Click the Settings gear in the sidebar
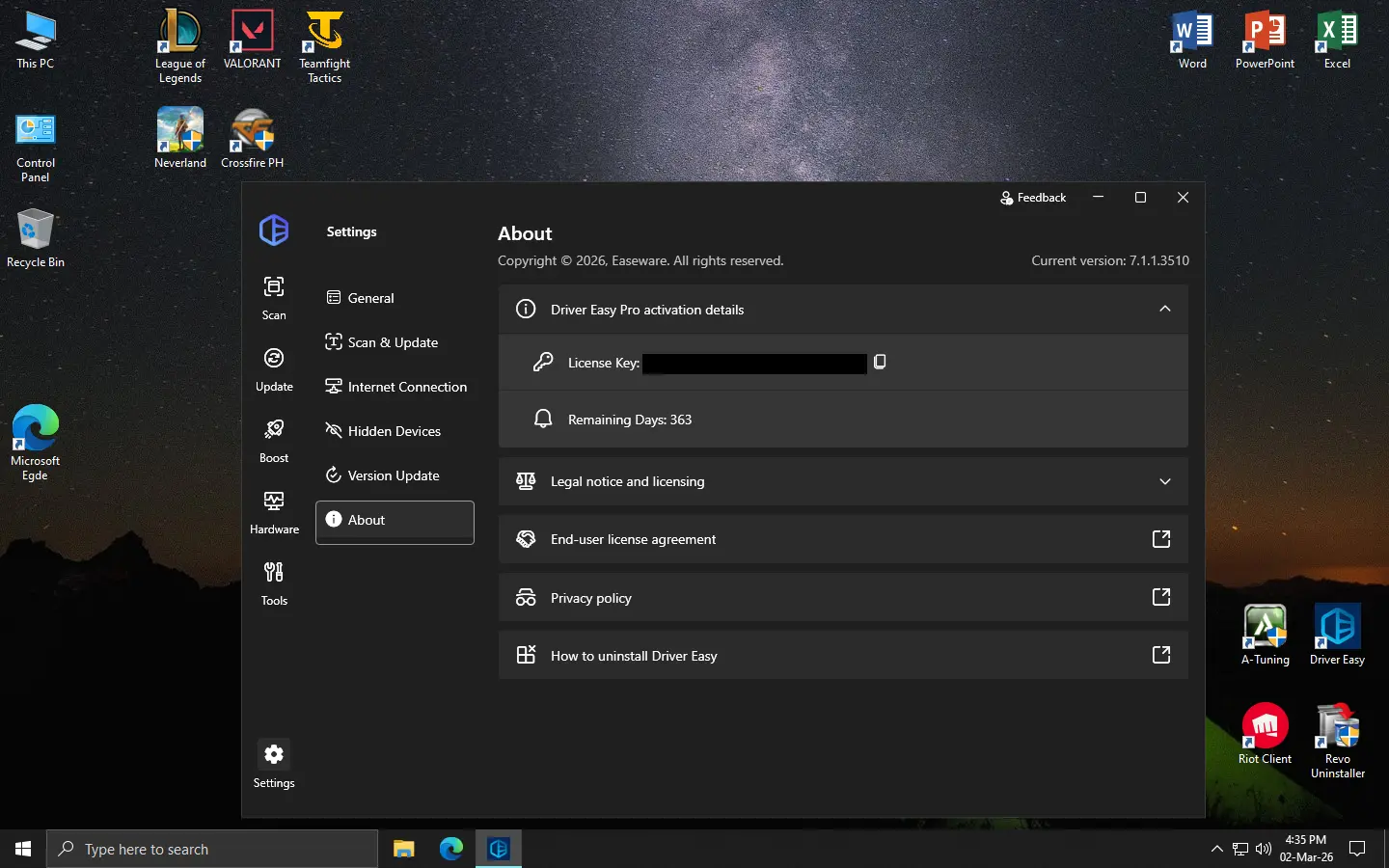Screen dimensions: 1389x868 click(274, 754)
